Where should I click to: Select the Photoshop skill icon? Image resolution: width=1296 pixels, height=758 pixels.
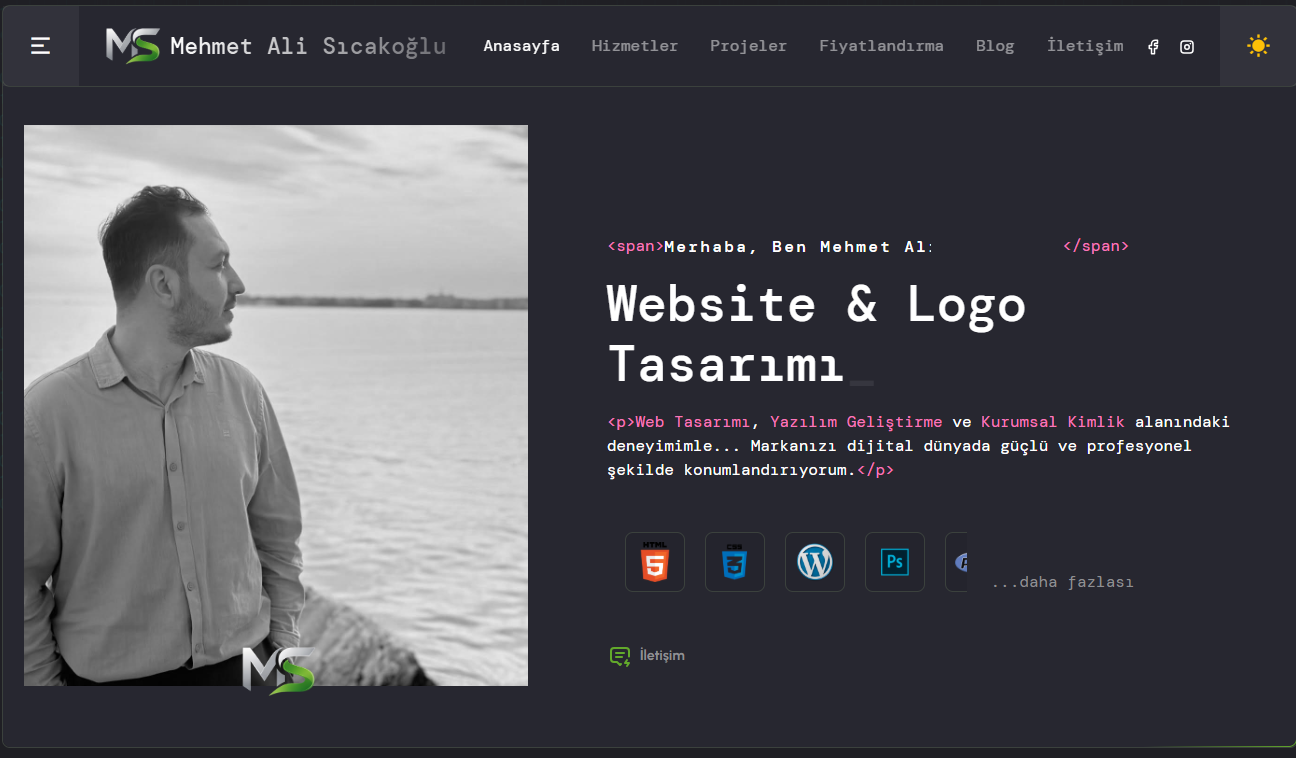[x=895, y=562]
